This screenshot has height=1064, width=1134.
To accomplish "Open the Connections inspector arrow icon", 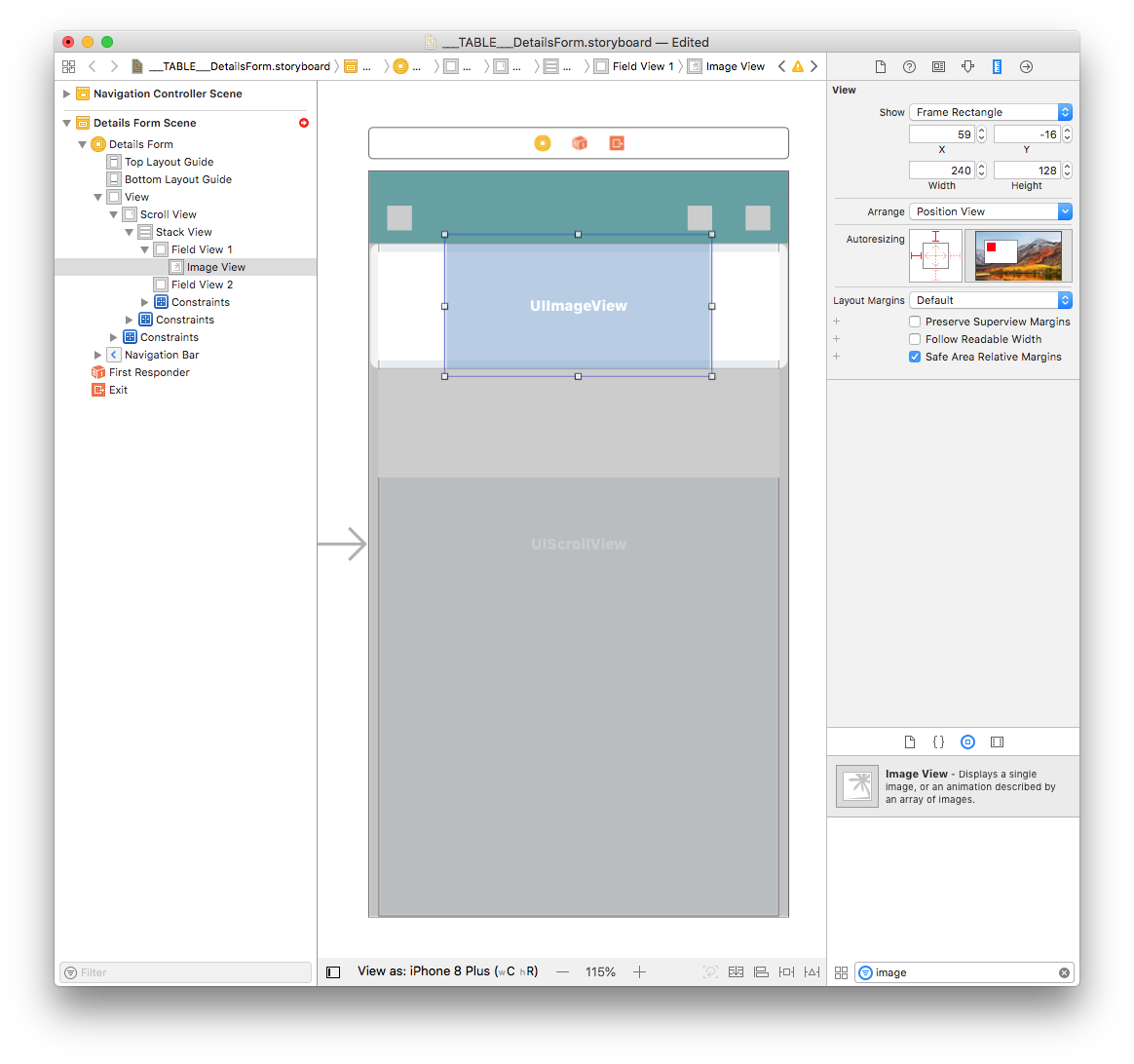I will [1026, 66].
